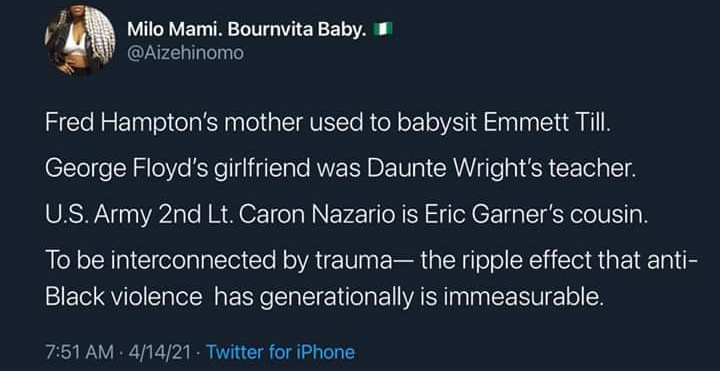This screenshot has height=371, width=720.
Task: Select the line about Fred Hampton's mother
Action: (328, 125)
